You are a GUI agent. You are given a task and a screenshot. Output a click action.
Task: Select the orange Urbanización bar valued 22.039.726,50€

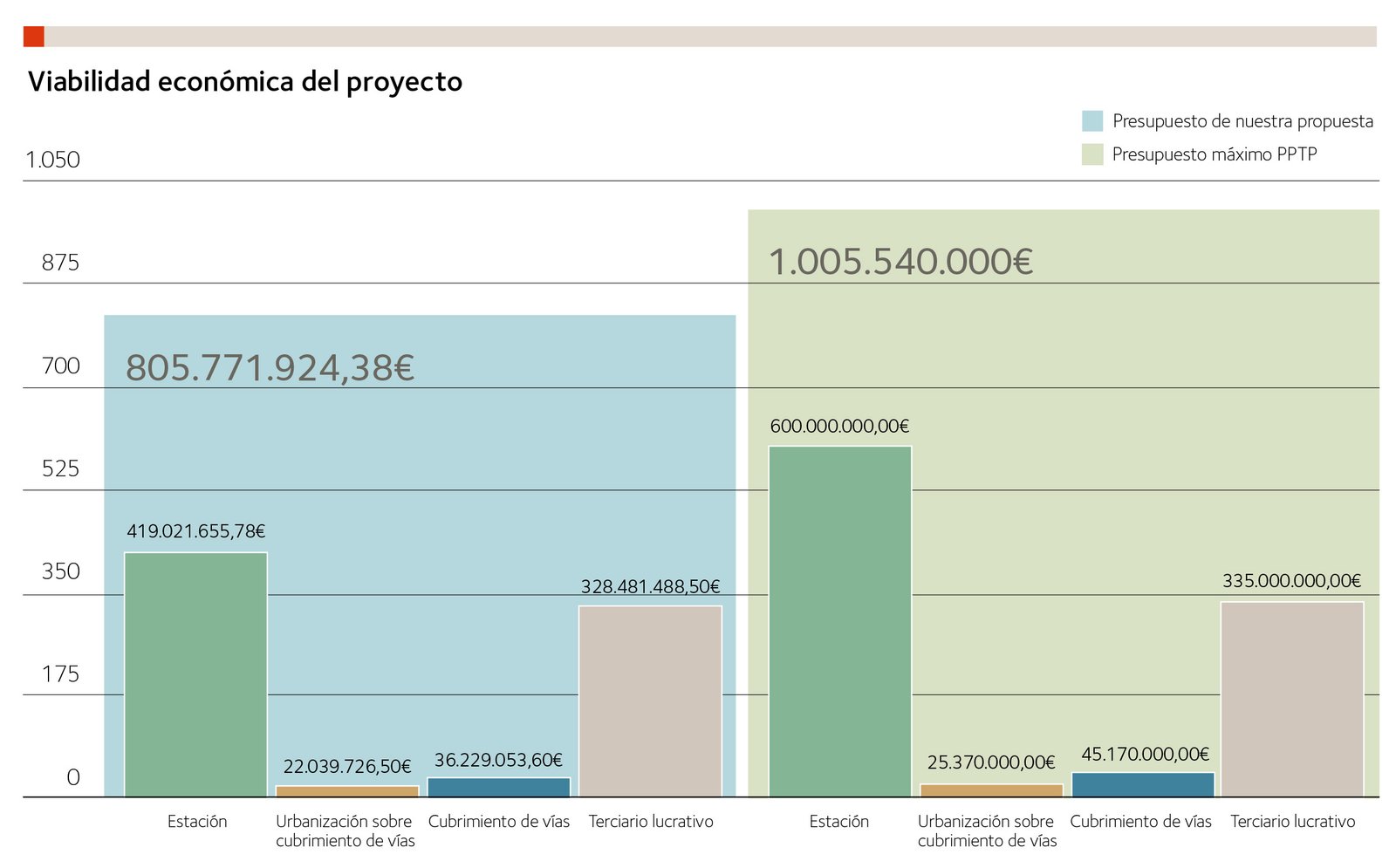347,791
